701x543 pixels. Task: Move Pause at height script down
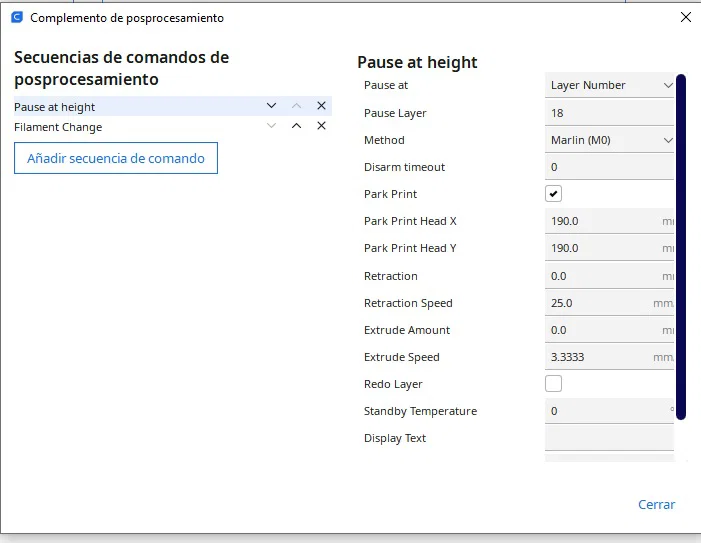click(x=271, y=106)
